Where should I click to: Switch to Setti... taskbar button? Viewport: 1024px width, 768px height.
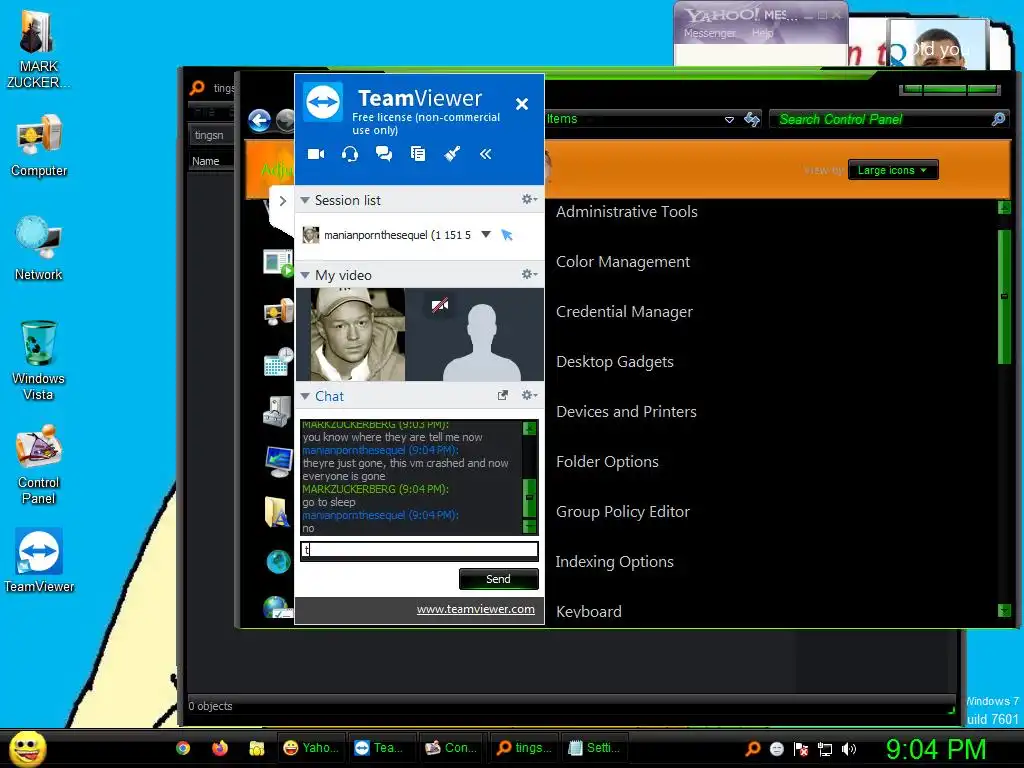tap(594, 748)
